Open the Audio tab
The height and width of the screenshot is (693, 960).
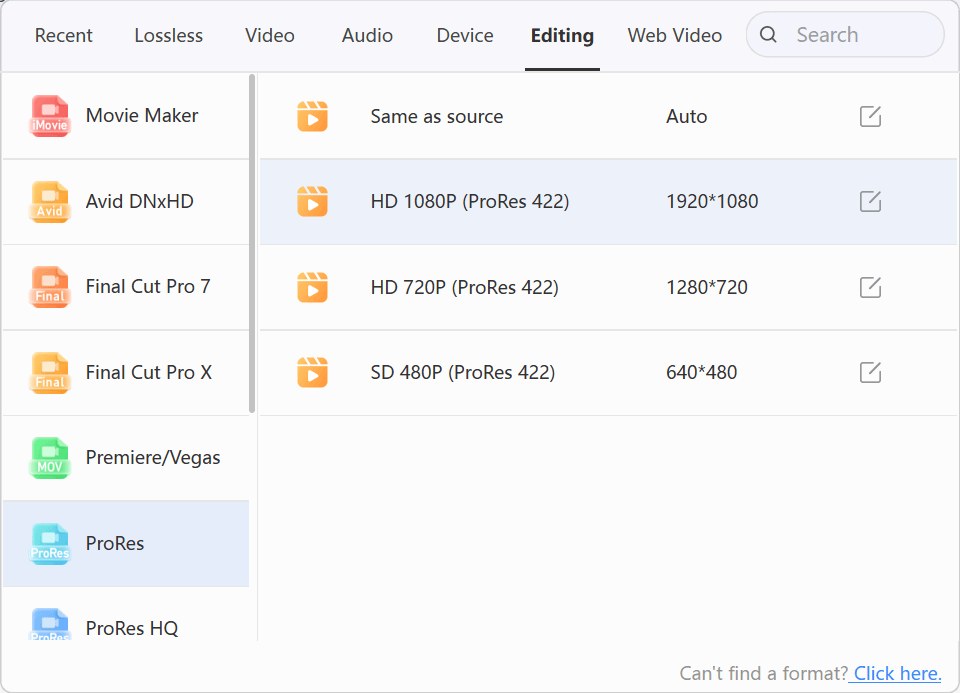[367, 36]
